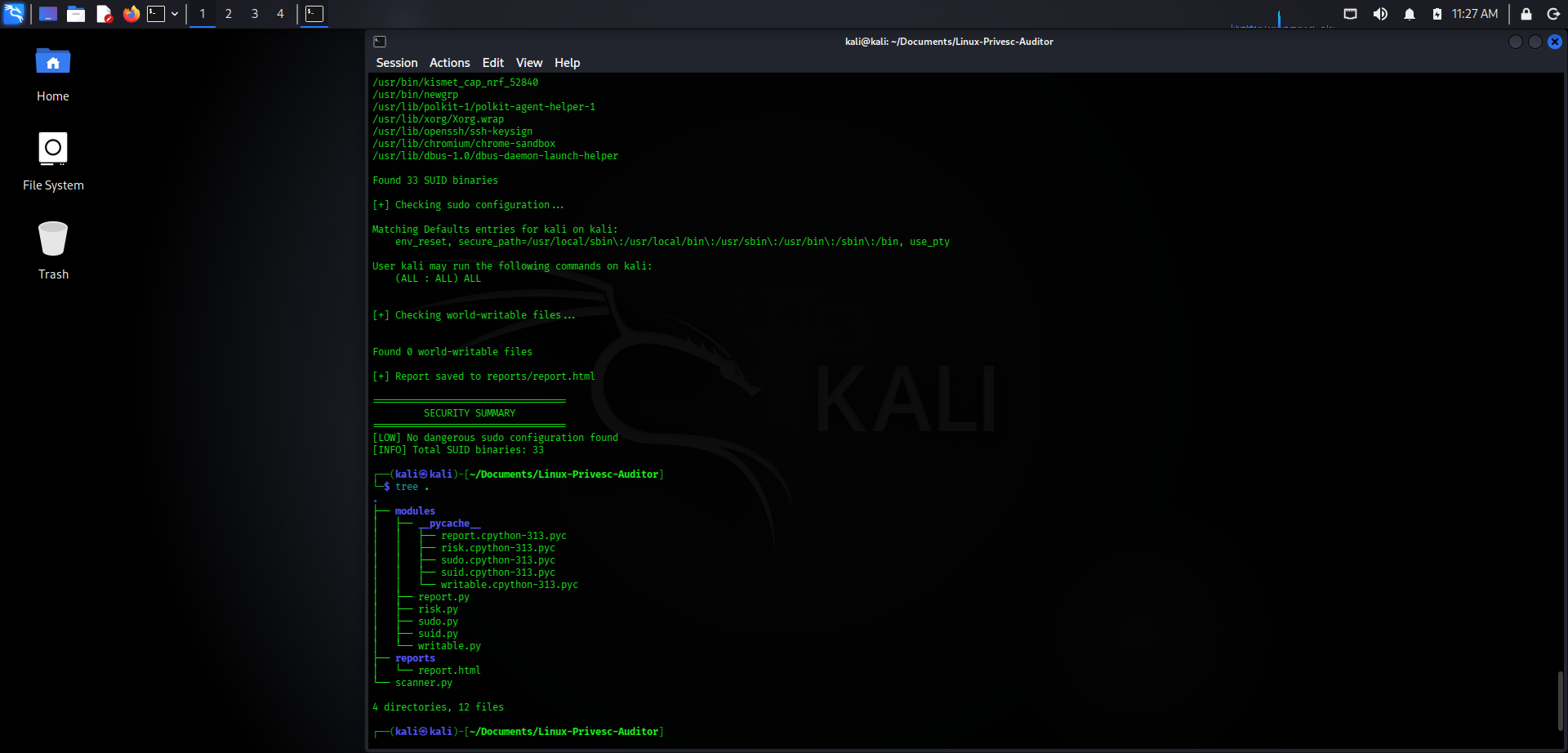Click the 'Found 33 SUID binaries' line

435,180
